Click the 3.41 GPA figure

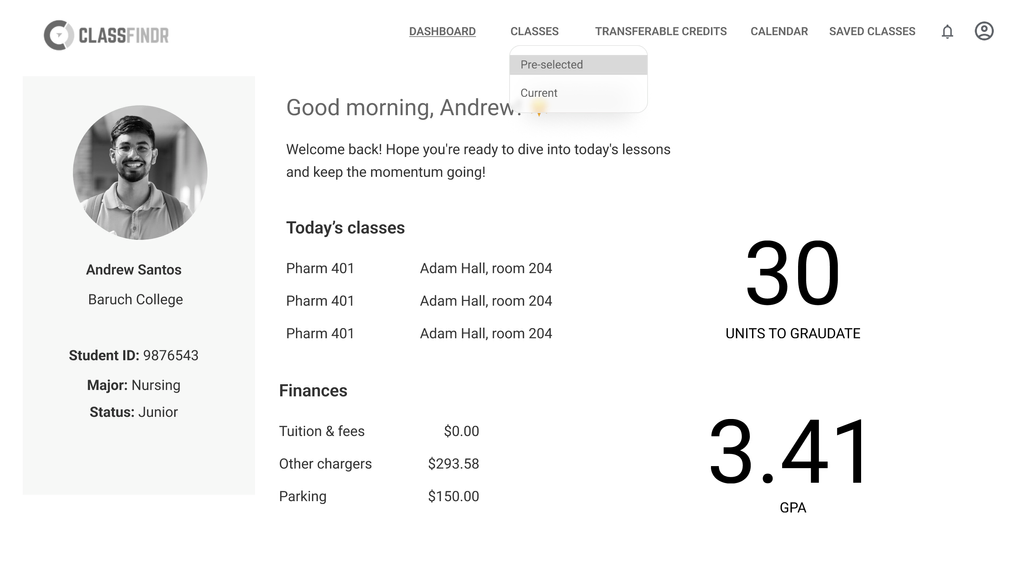click(788, 451)
